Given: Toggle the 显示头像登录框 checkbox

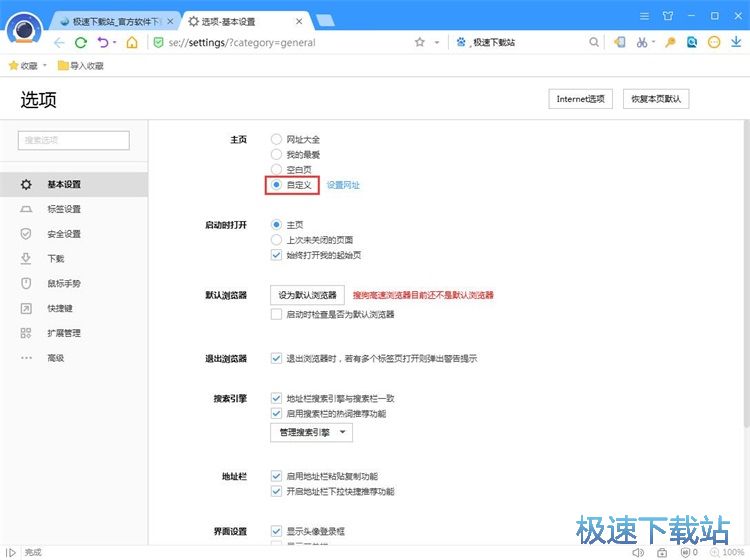Looking at the screenshot, I should pos(276,531).
